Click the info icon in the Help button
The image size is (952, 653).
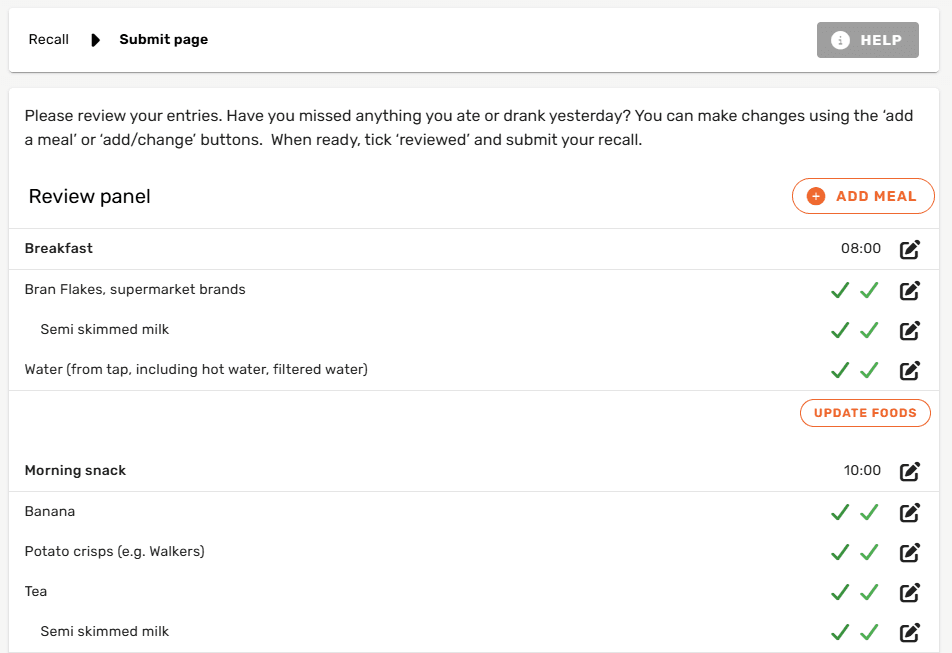(840, 40)
